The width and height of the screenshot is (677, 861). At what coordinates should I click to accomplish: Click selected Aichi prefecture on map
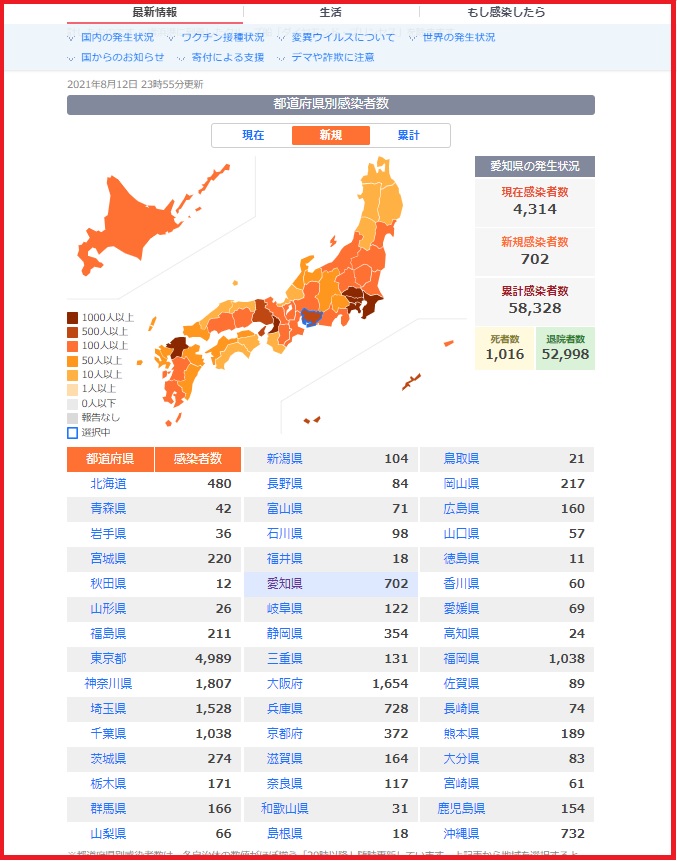click(312, 317)
